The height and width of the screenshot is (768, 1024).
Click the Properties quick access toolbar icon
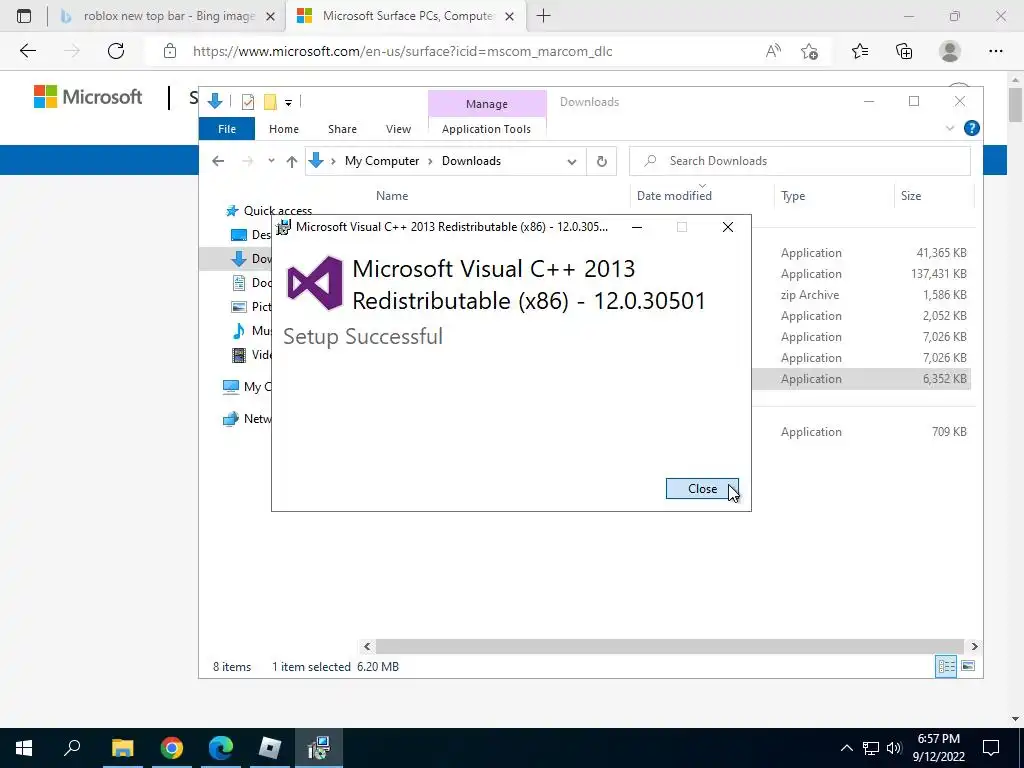click(248, 101)
